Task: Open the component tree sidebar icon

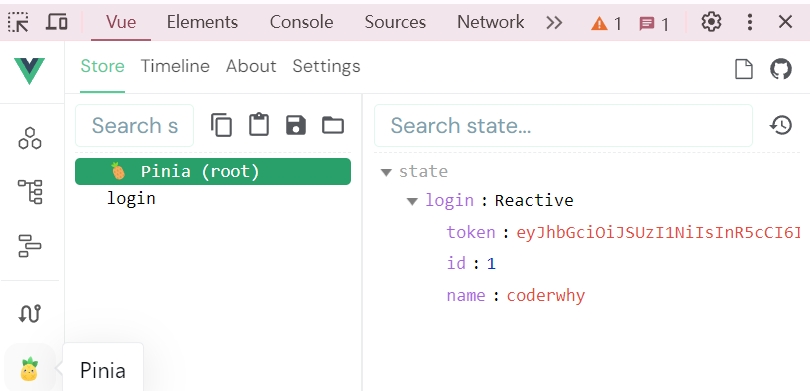Action: [x=30, y=192]
